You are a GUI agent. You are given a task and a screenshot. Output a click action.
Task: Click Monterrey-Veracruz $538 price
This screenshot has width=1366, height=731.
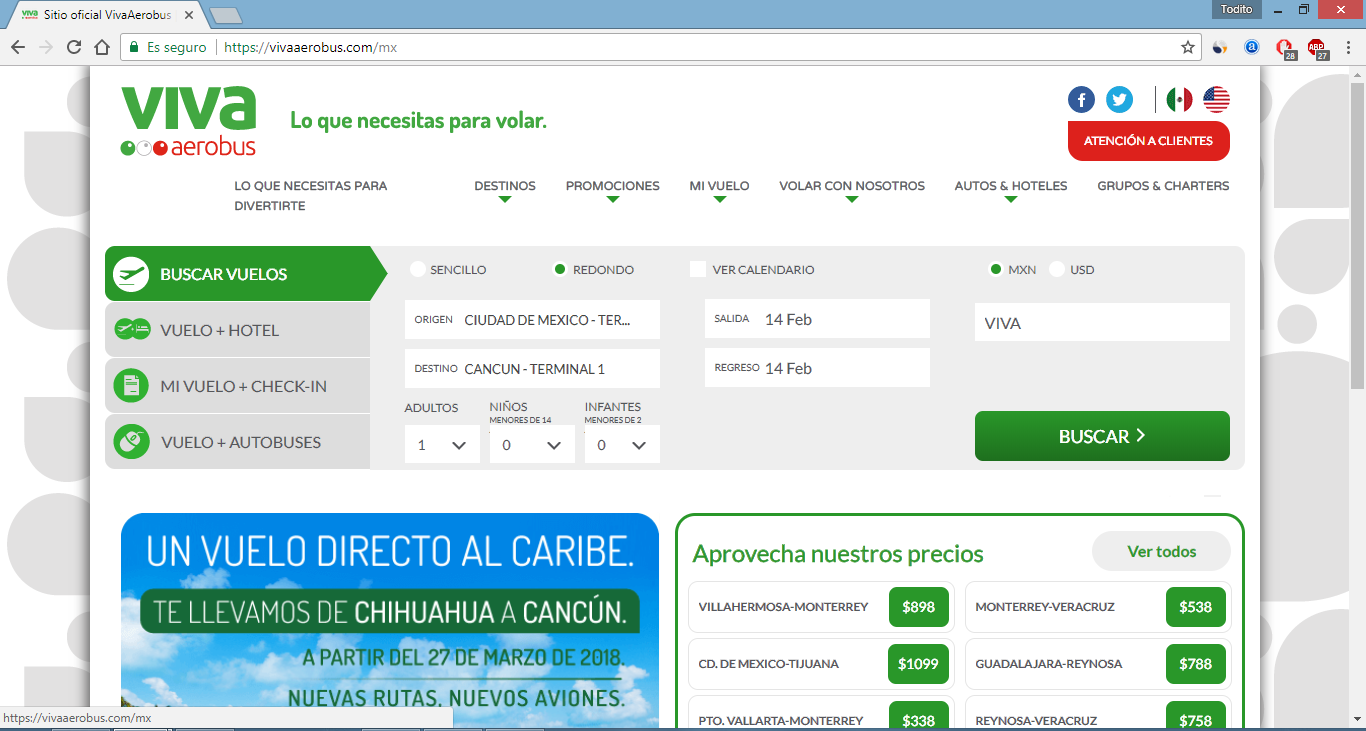click(x=1196, y=607)
